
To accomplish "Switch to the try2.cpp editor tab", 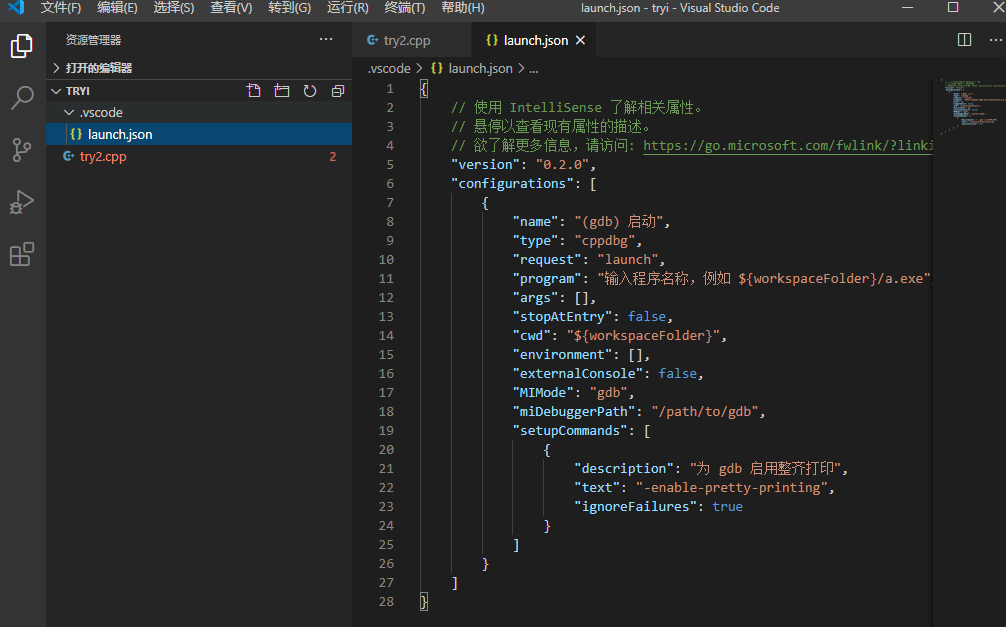I will tap(412, 40).
